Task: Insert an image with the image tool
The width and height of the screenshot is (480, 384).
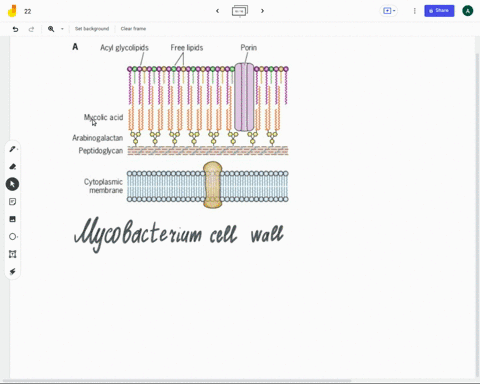Action: point(12,219)
